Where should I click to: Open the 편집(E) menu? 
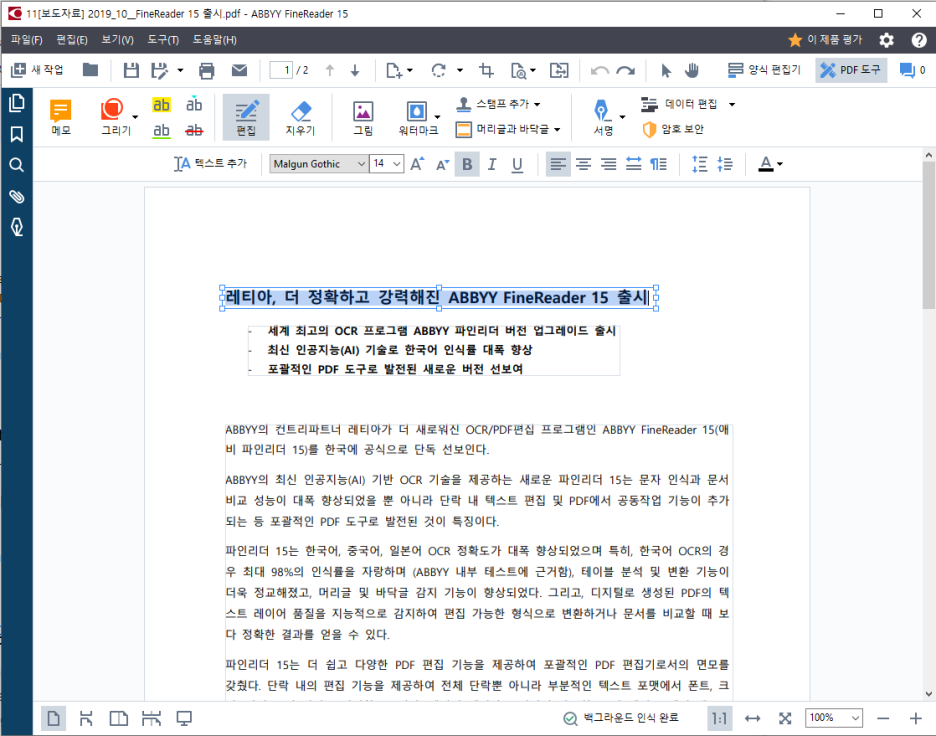coord(72,39)
